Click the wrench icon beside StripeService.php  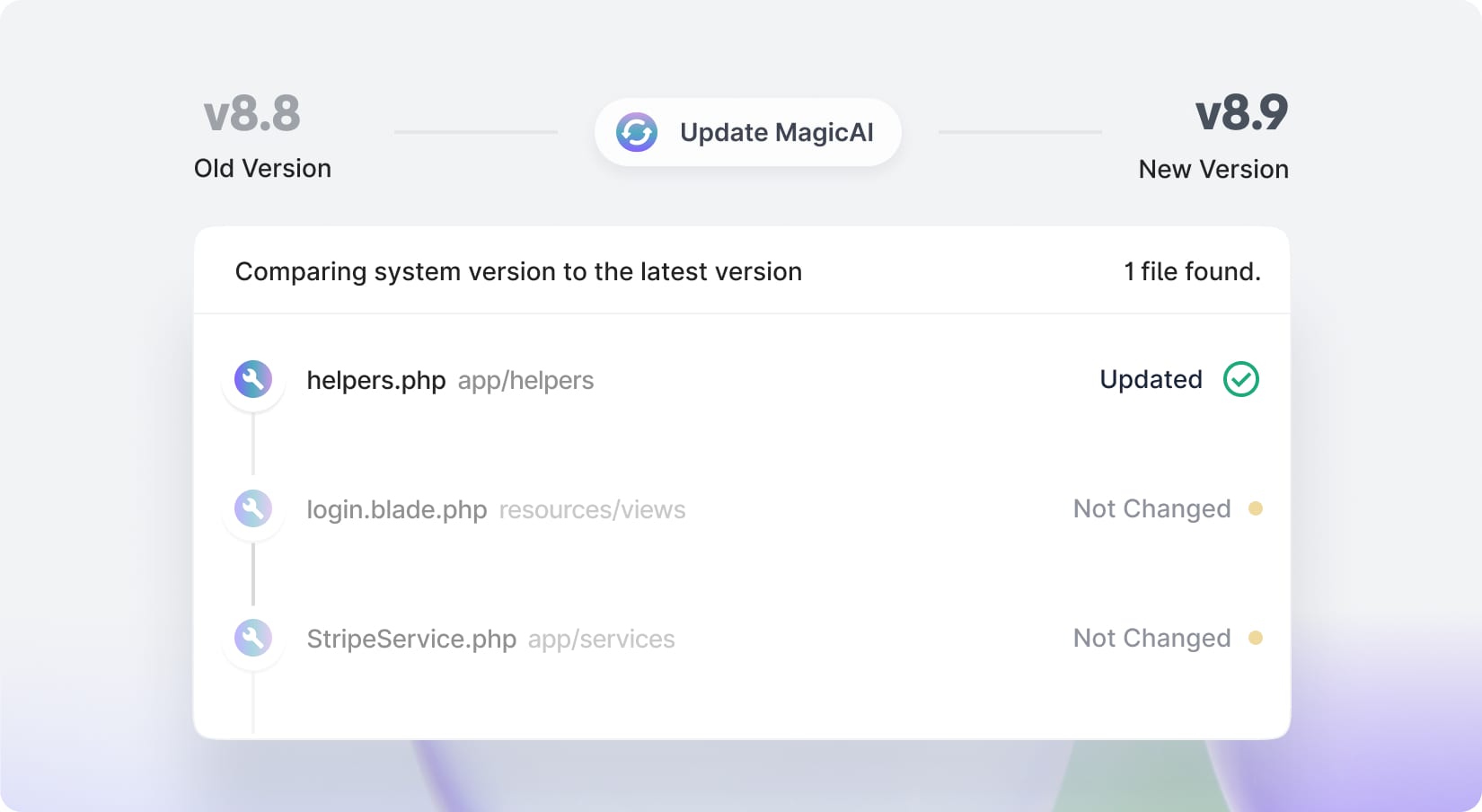[x=253, y=638]
